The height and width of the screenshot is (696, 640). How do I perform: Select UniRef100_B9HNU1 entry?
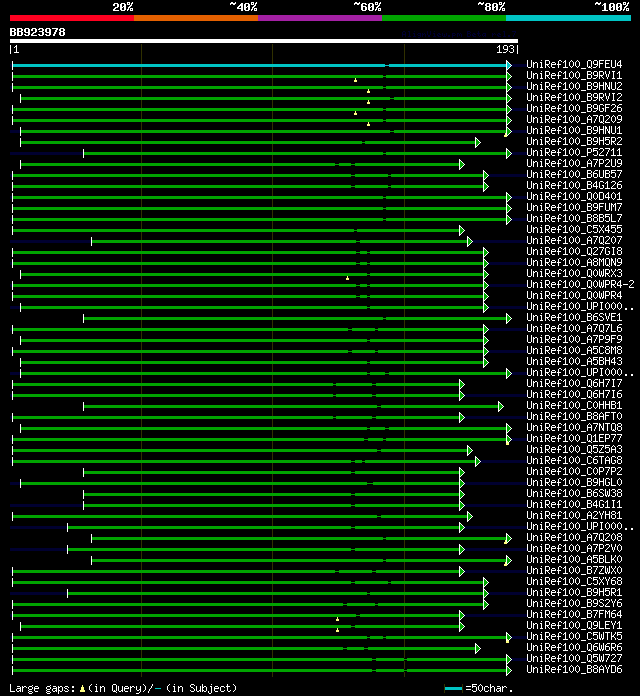click(x=574, y=130)
